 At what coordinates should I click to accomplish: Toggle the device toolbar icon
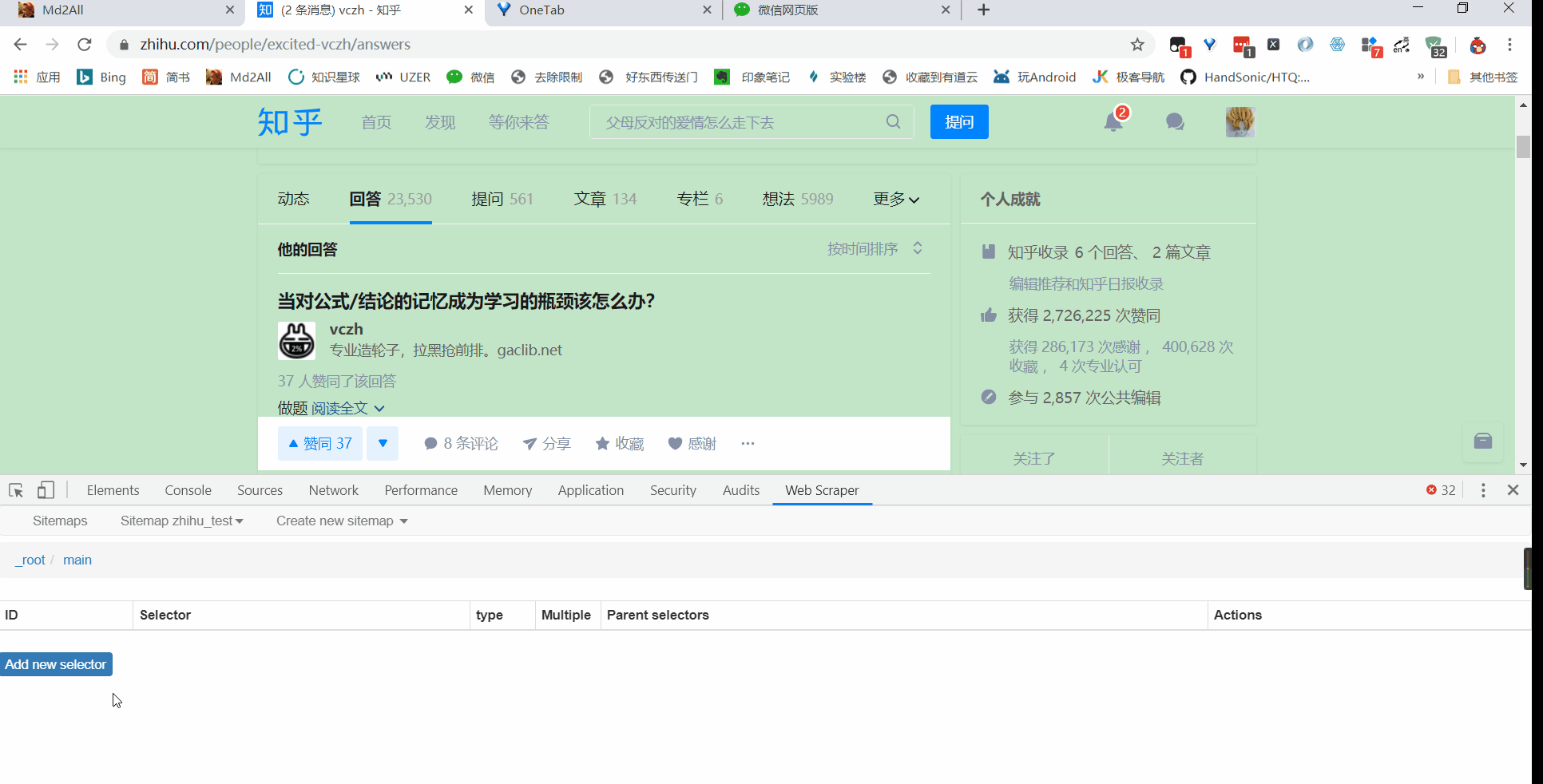click(46, 490)
